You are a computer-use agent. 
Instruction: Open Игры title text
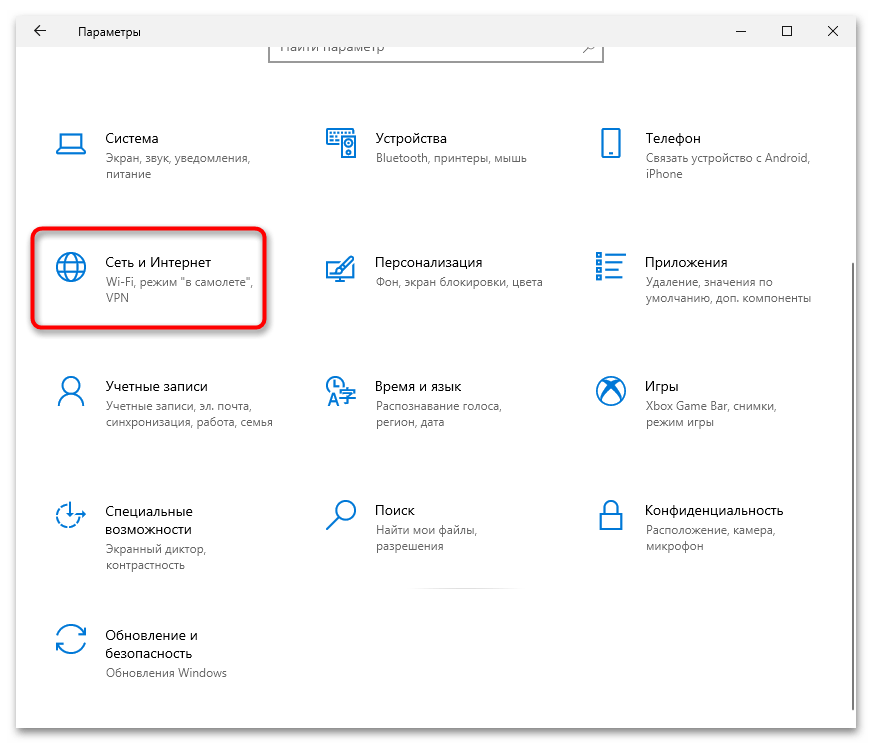662,386
